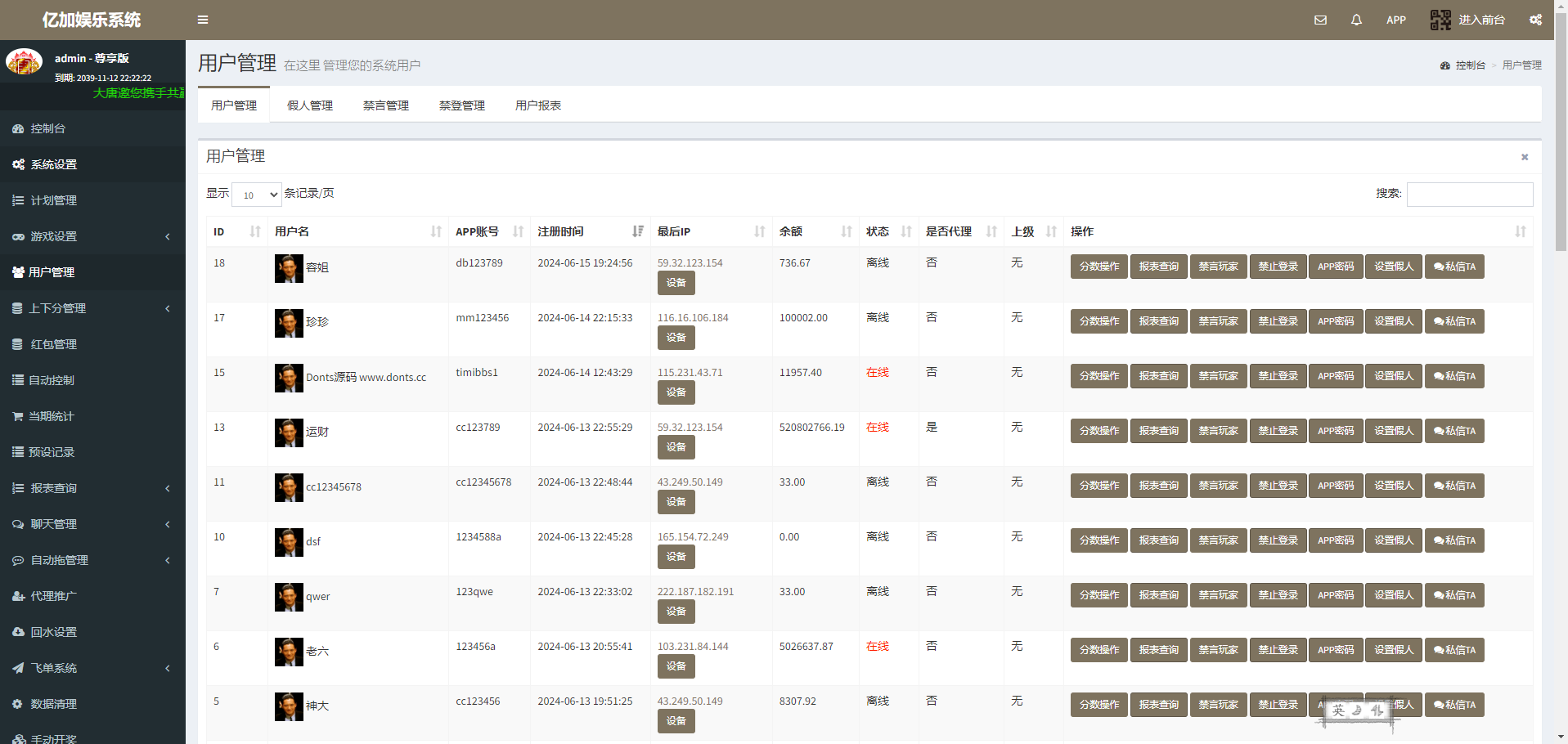Click 禁止登录 for user 珍珍

[1278, 321]
